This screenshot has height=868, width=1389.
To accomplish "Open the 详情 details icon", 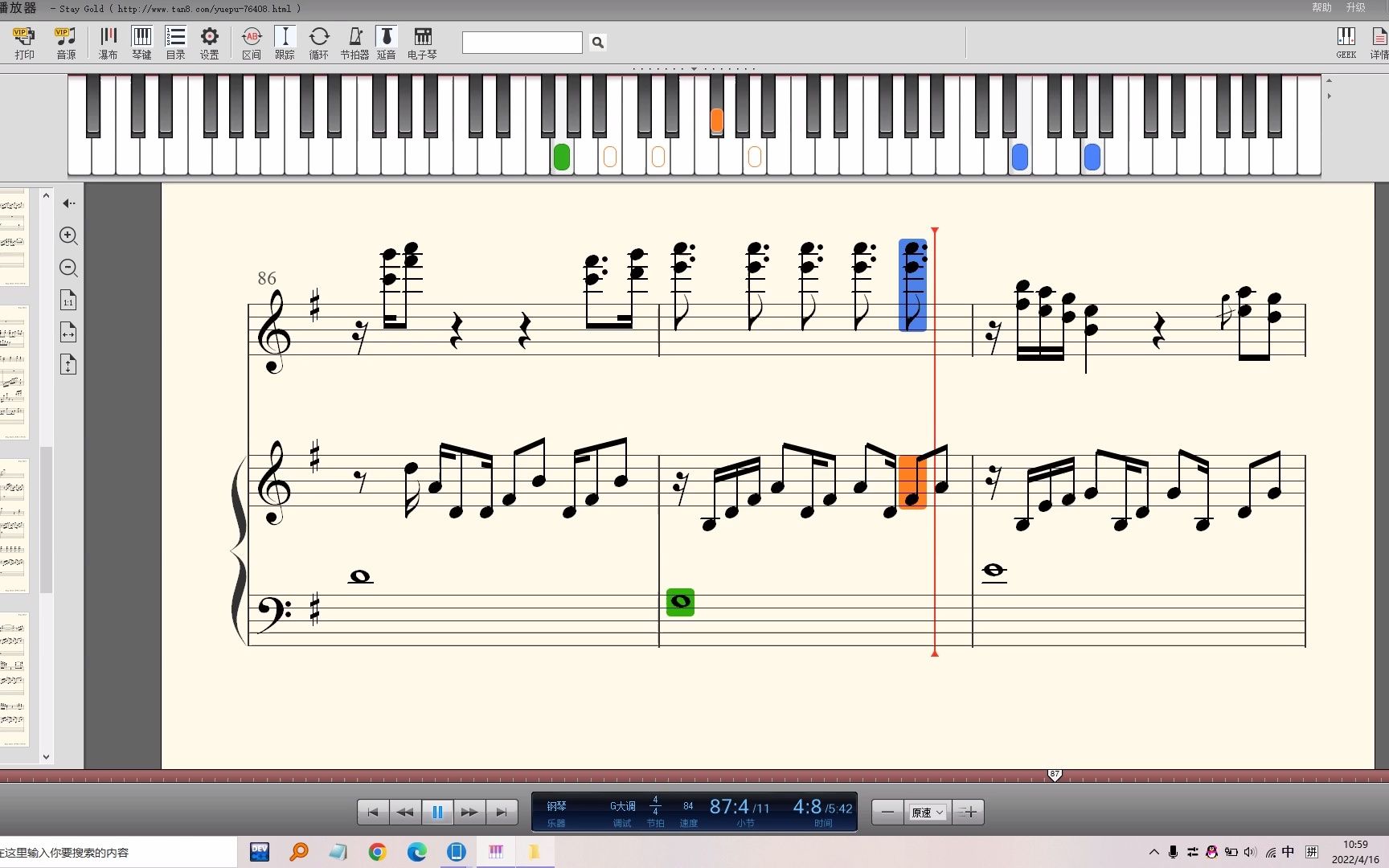I will [1379, 43].
